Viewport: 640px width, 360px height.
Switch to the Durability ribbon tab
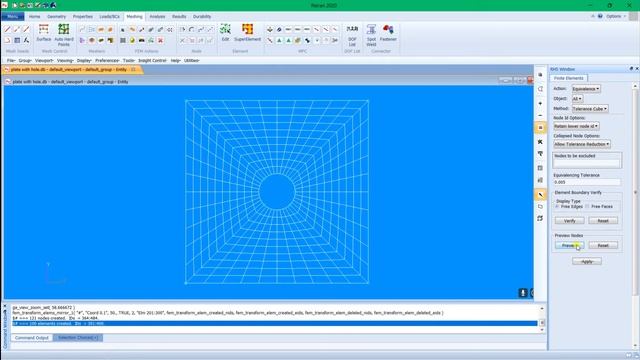coord(202,17)
